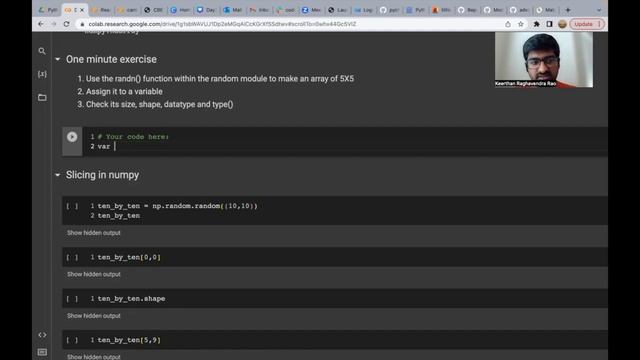Show hidden output under ten_by_ten.shape cell

click(93, 316)
